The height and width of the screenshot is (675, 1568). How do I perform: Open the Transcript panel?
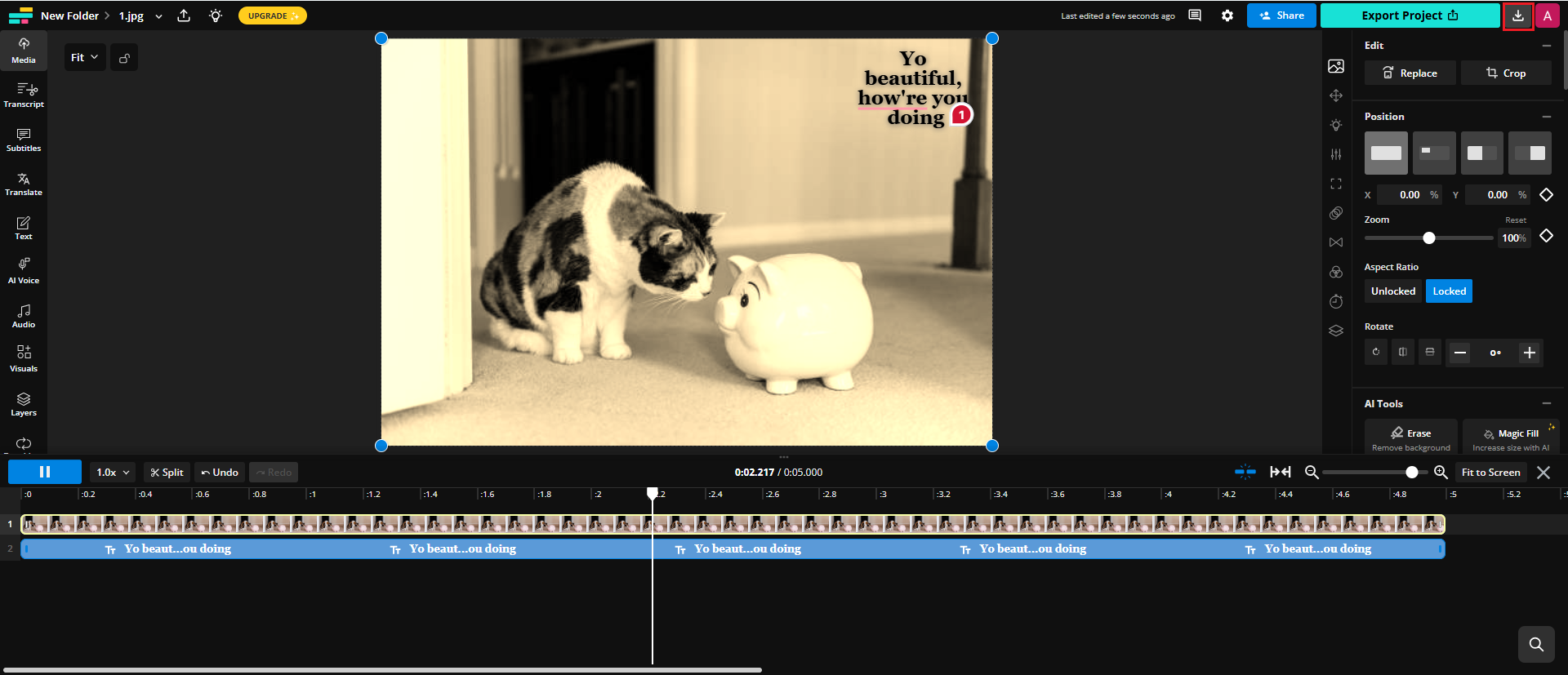tap(24, 95)
